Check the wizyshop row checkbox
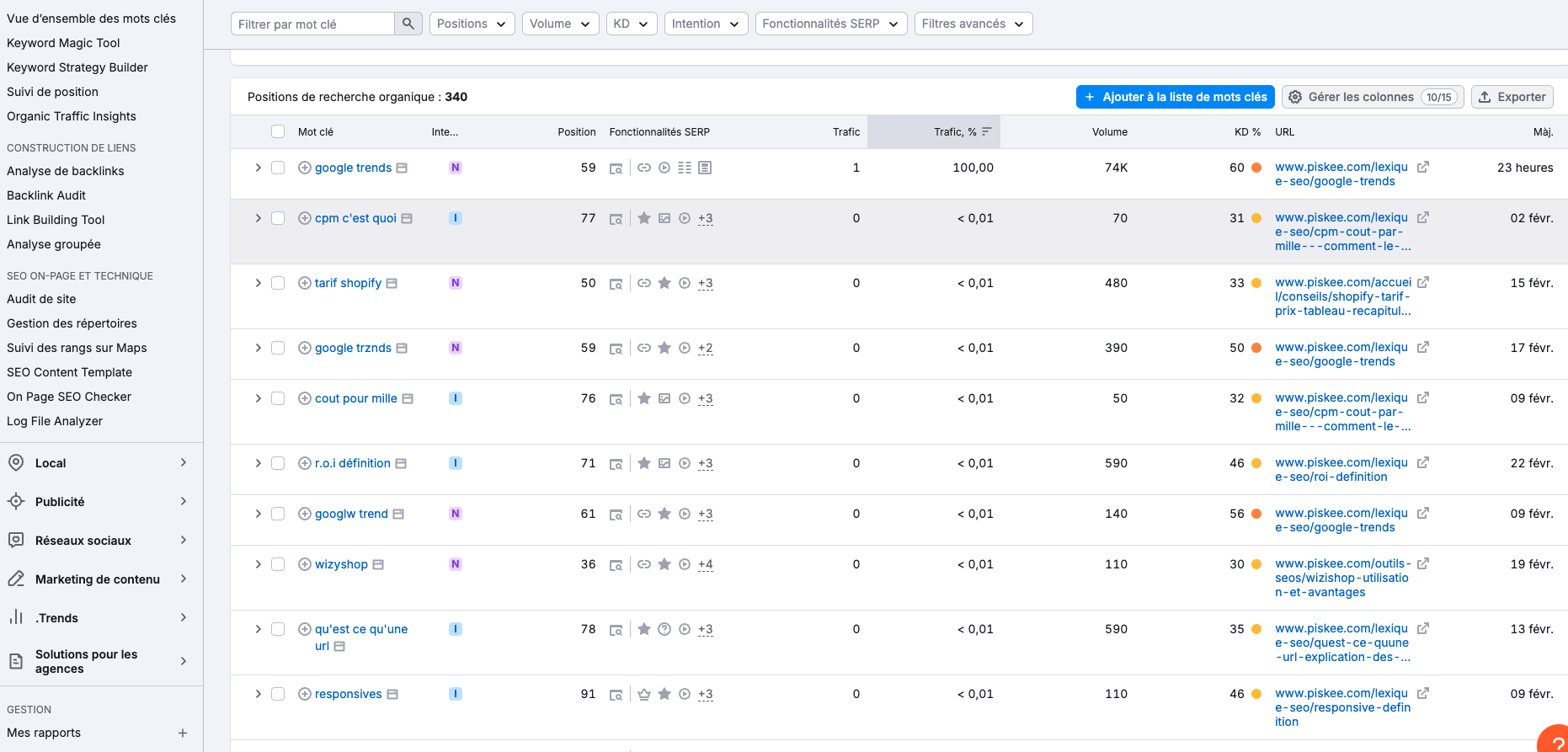This screenshot has width=1568, height=752. click(x=278, y=564)
